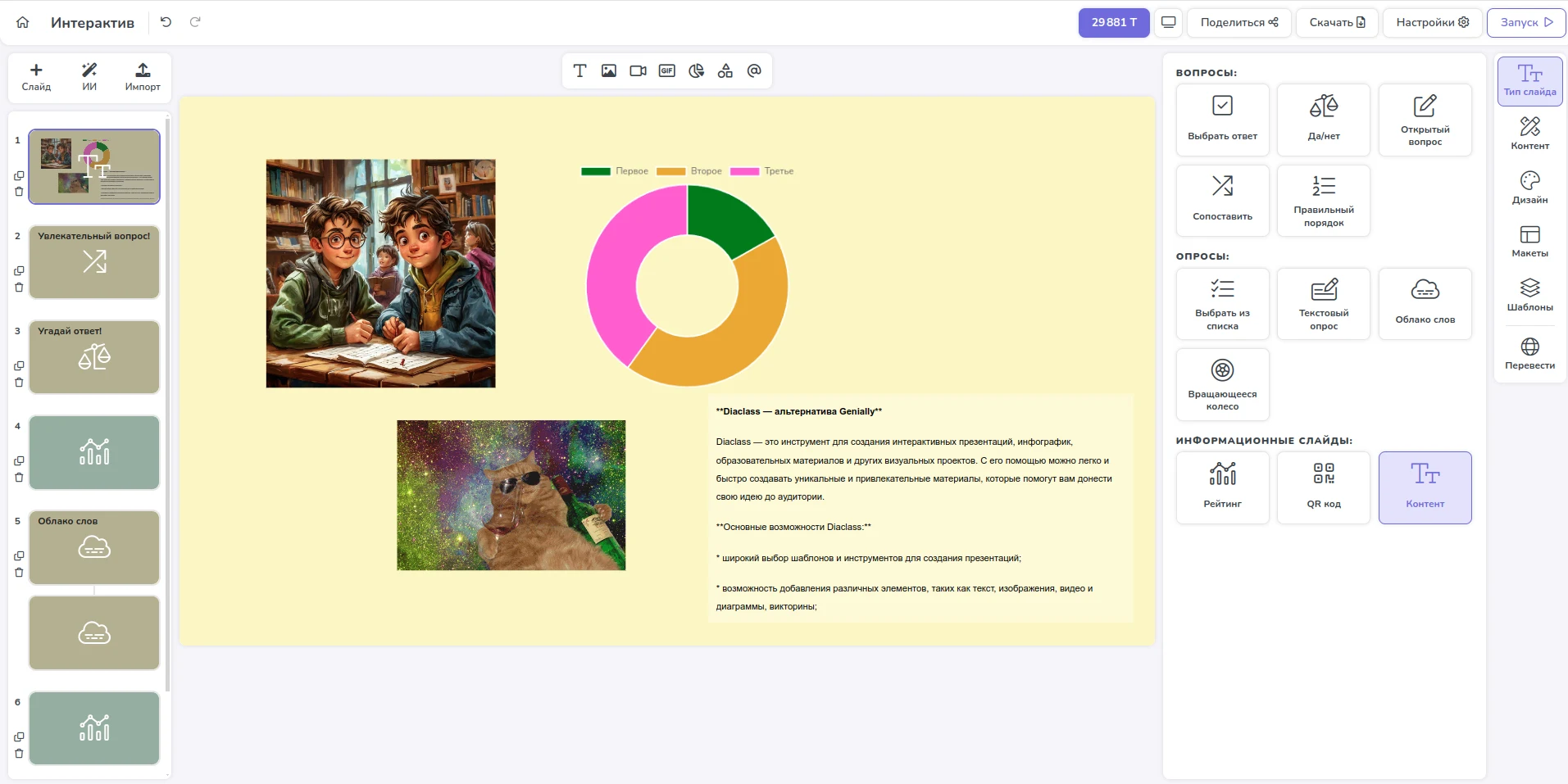Open the Дизайн tab in the sidebar
Image resolution: width=1568 pixels, height=784 pixels.
click(1529, 188)
